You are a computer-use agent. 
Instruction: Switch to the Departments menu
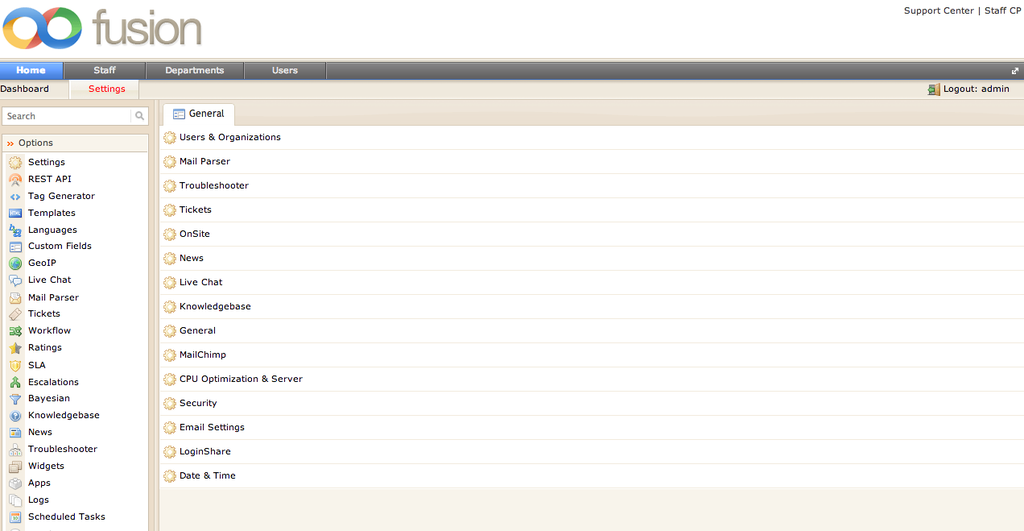(x=195, y=70)
